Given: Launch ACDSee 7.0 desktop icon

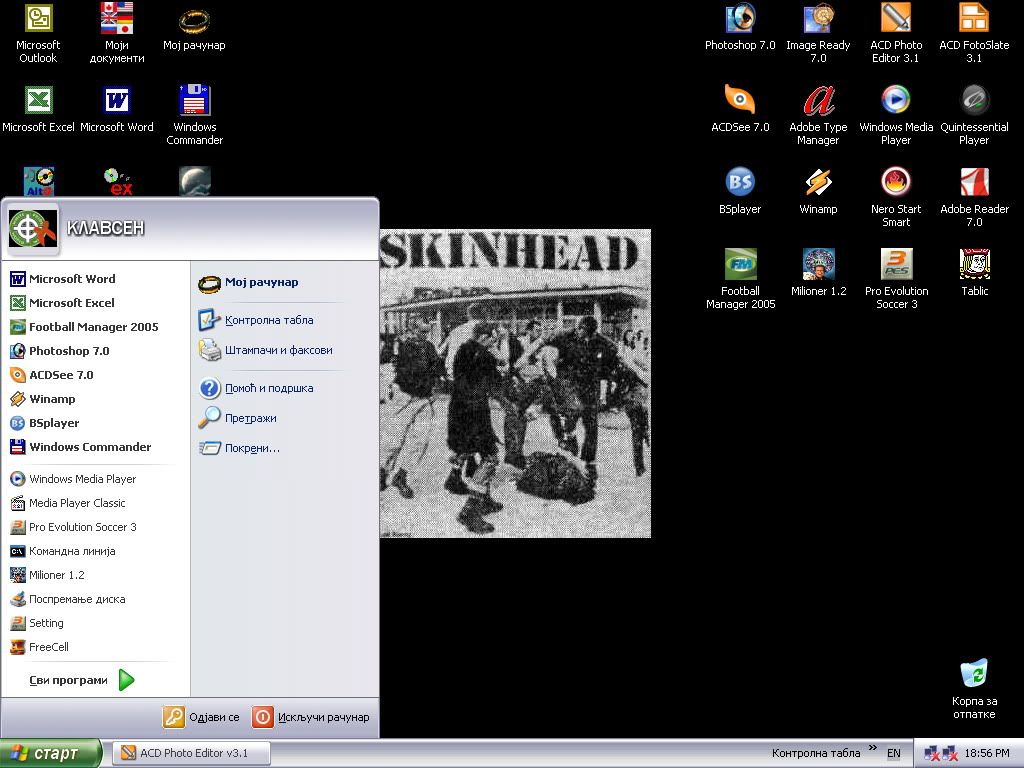Looking at the screenshot, I should (740, 109).
